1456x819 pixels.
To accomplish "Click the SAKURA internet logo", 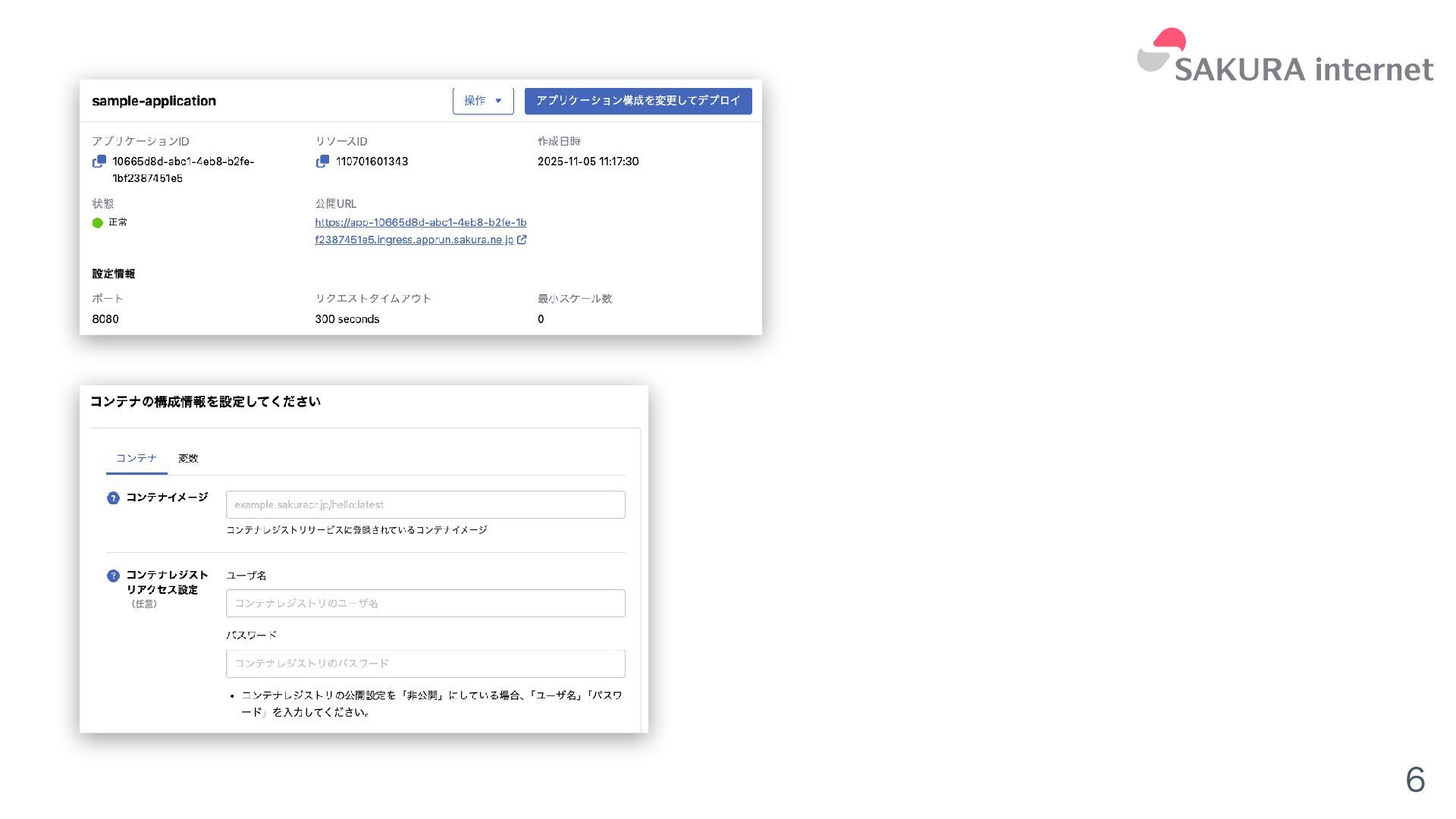I will [x=1285, y=57].
